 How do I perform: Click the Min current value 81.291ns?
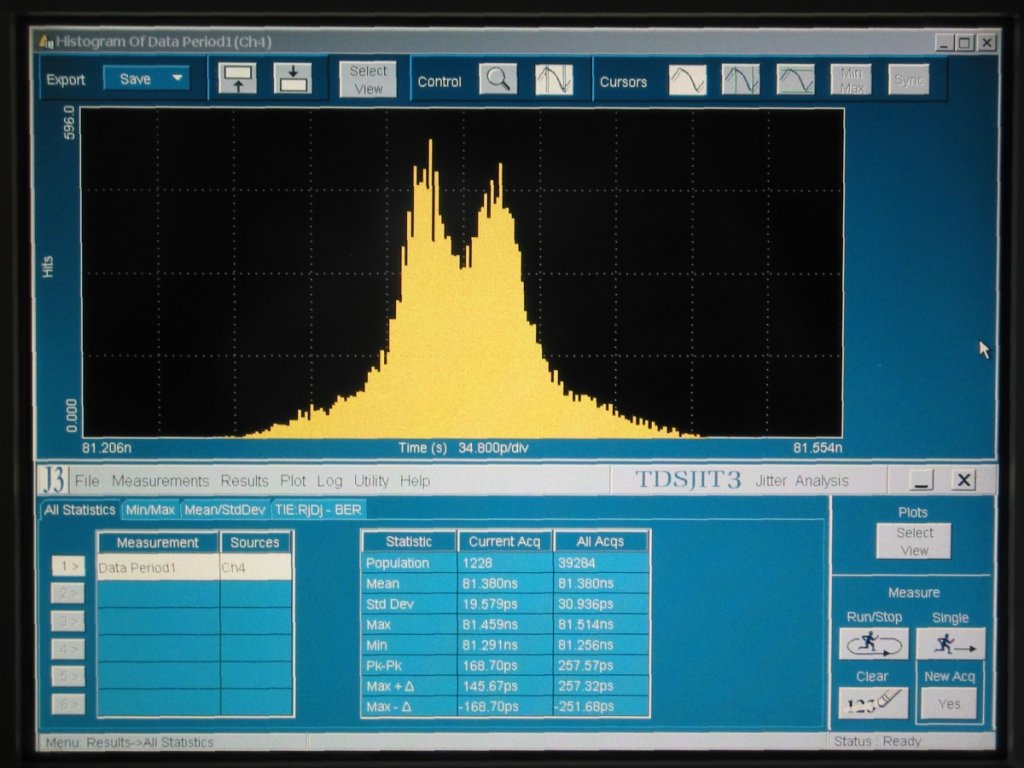click(505, 645)
